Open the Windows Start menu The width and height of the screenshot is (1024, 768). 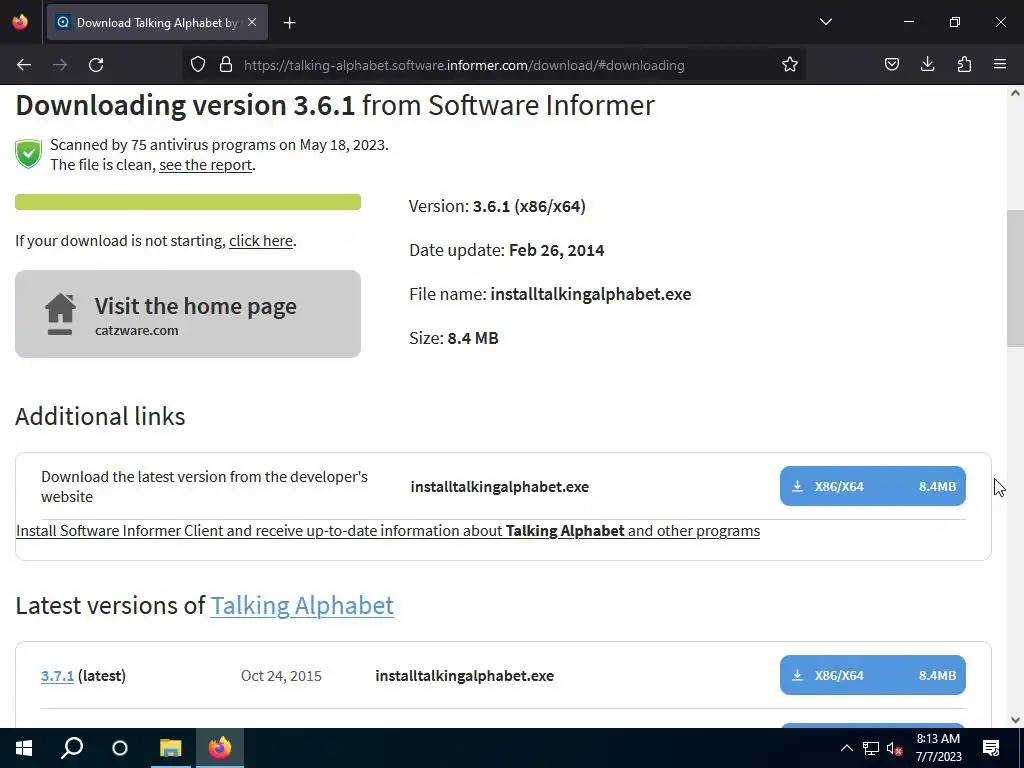pyautogui.click(x=24, y=748)
